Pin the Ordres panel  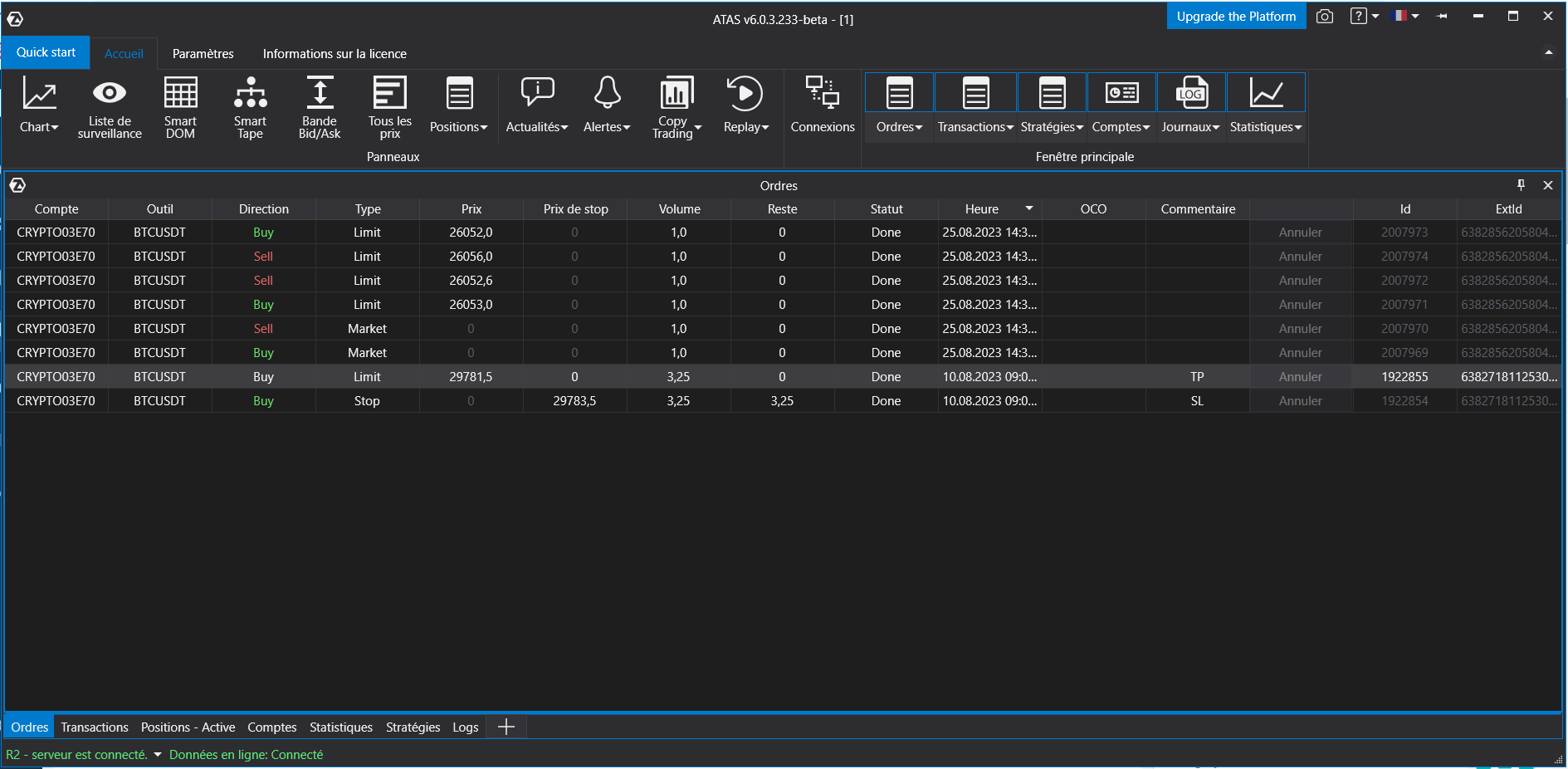pyautogui.click(x=1521, y=185)
